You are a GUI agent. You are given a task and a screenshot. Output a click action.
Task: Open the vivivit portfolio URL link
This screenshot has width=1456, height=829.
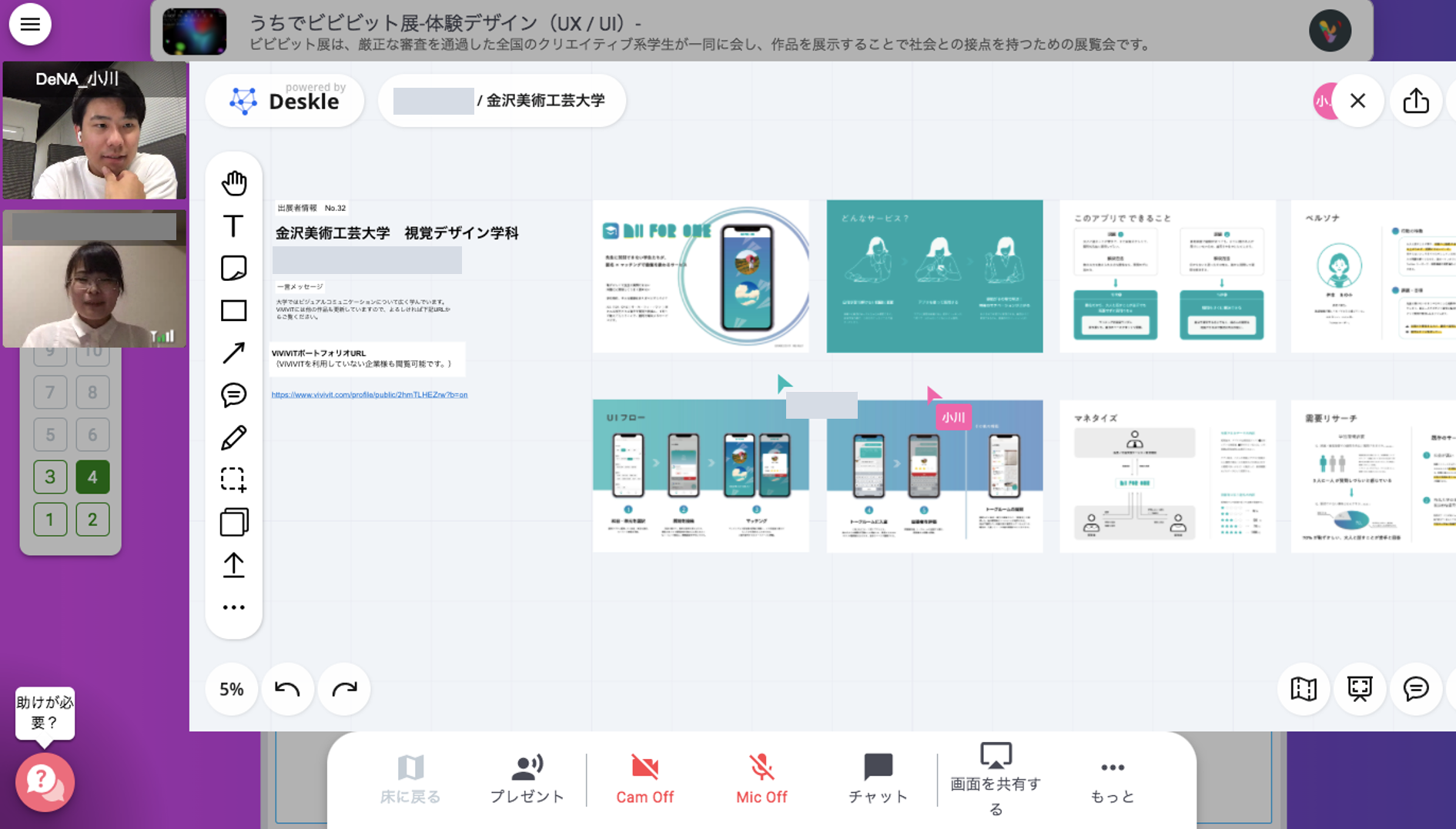(x=369, y=395)
